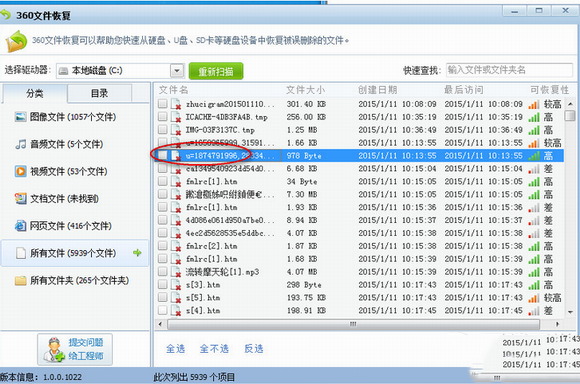Click 提交问题给工程师 button
This screenshot has width=580, height=384.
point(75,349)
